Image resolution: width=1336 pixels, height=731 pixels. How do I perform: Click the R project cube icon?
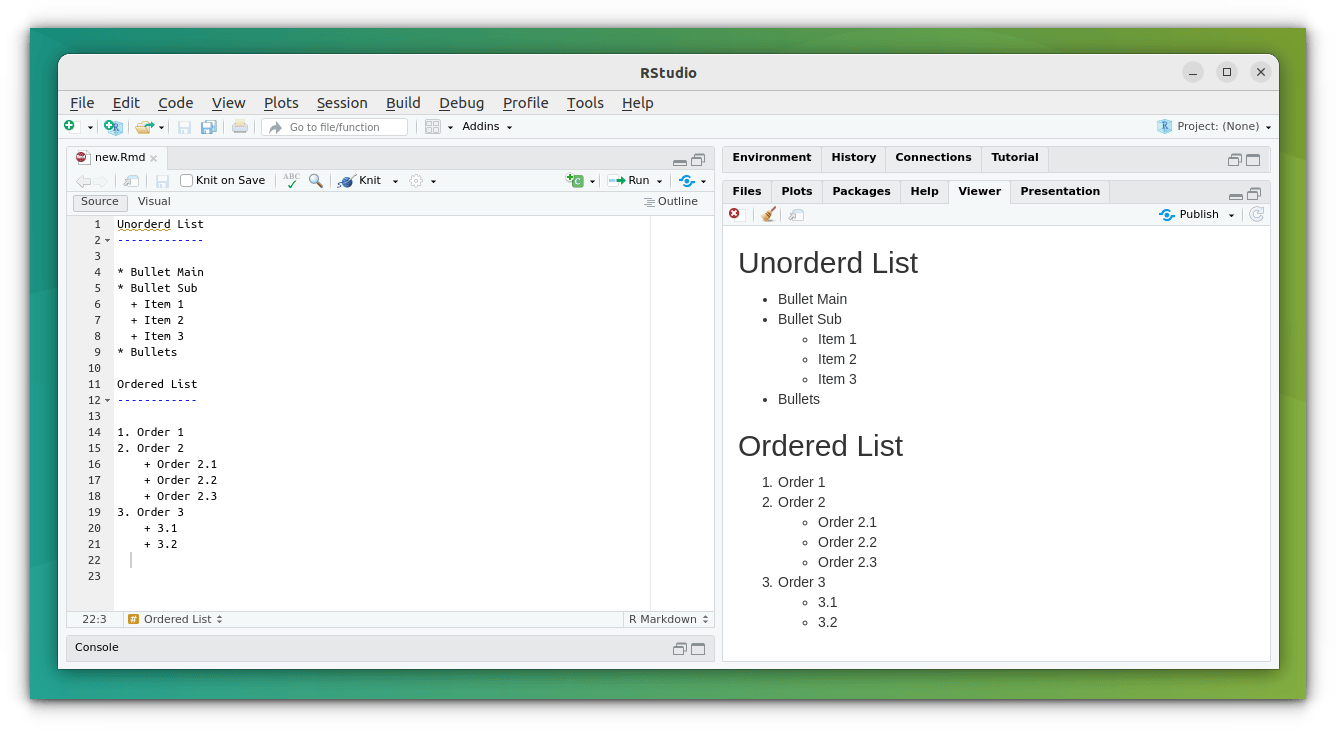1164,126
